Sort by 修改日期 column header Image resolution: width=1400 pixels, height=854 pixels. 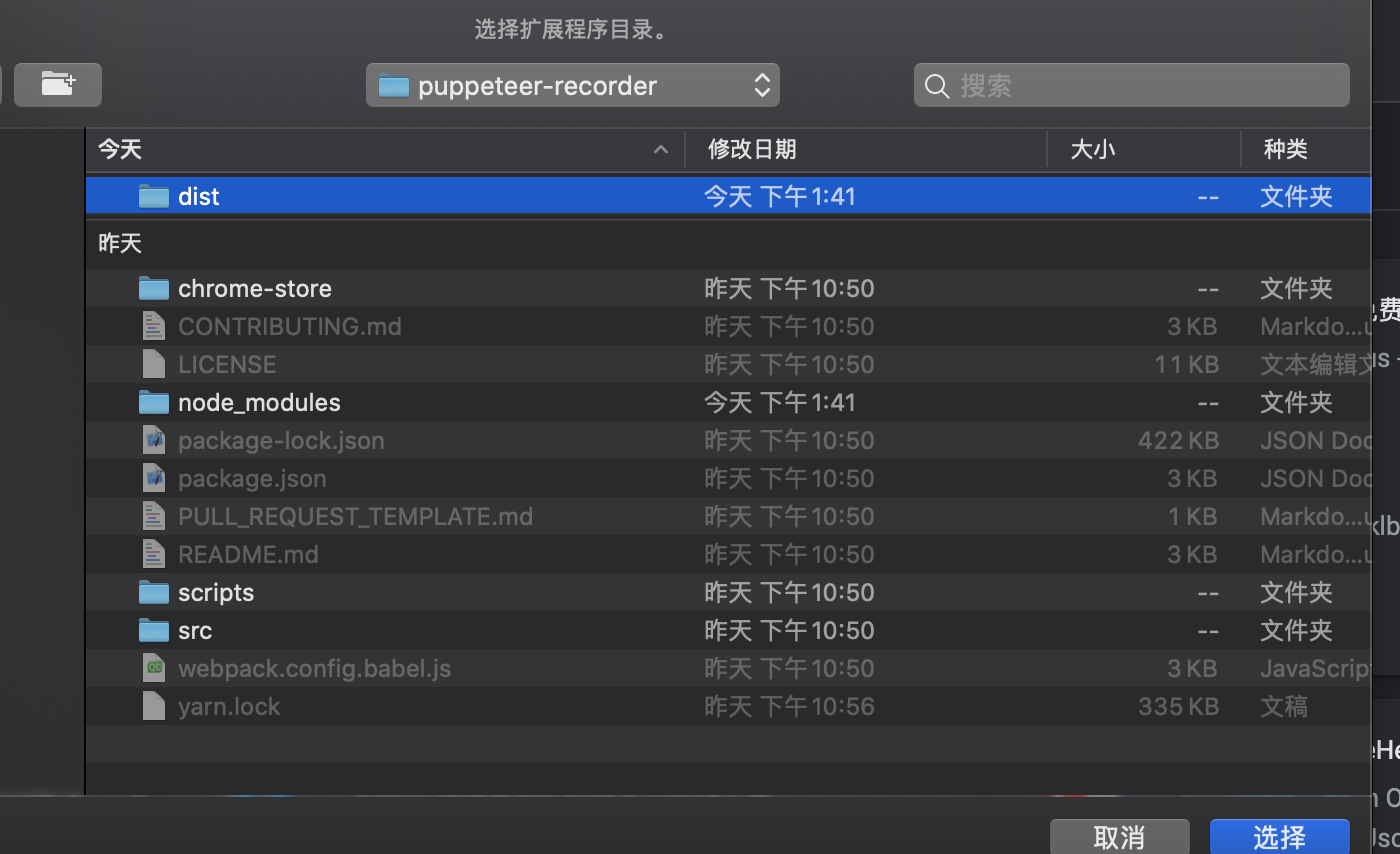point(866,149)
